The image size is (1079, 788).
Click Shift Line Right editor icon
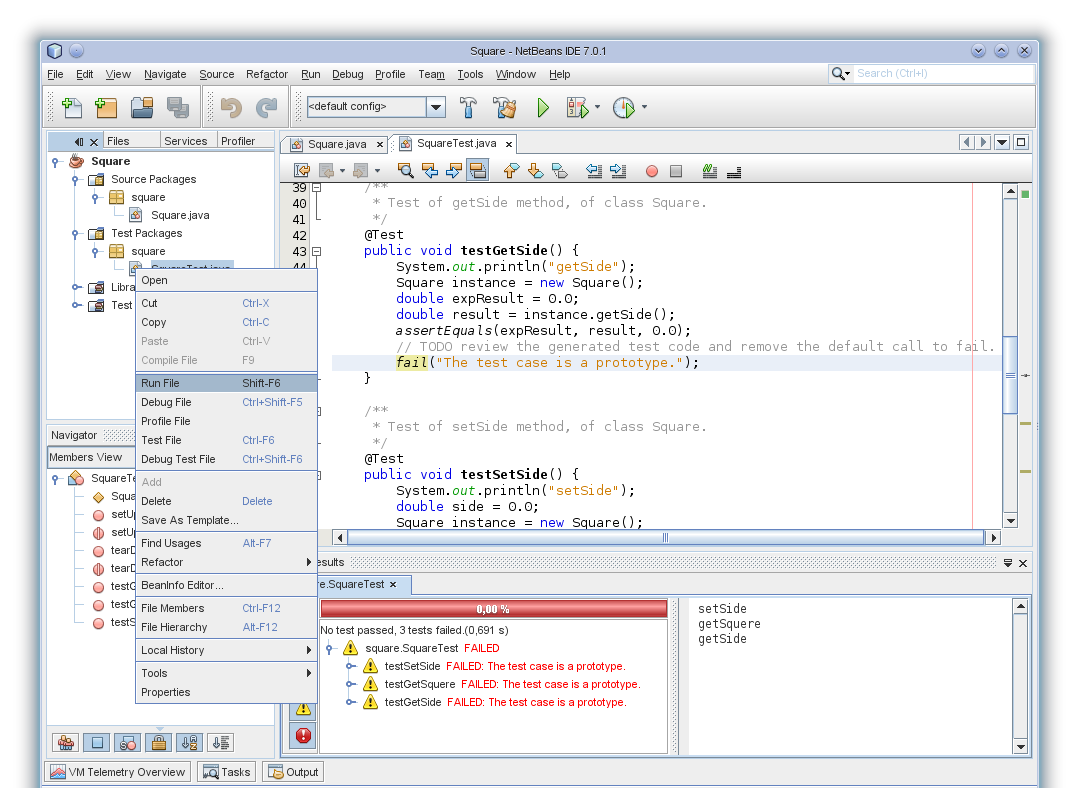(x=618, y=171)
